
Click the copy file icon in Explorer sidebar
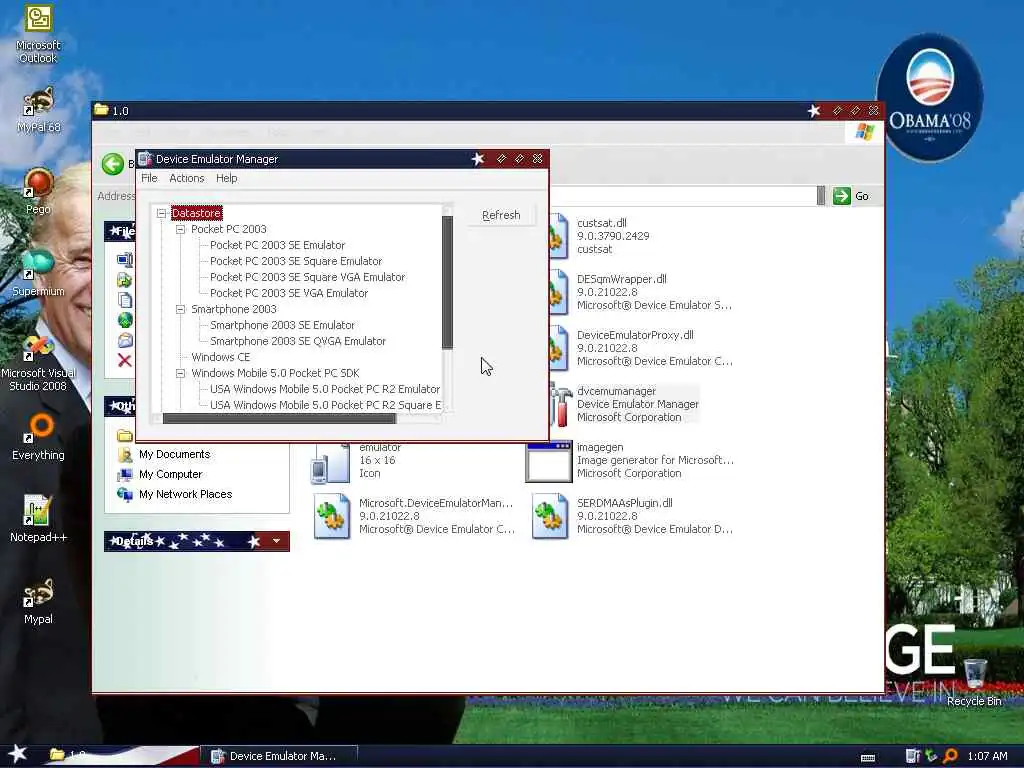coord(125,300)
